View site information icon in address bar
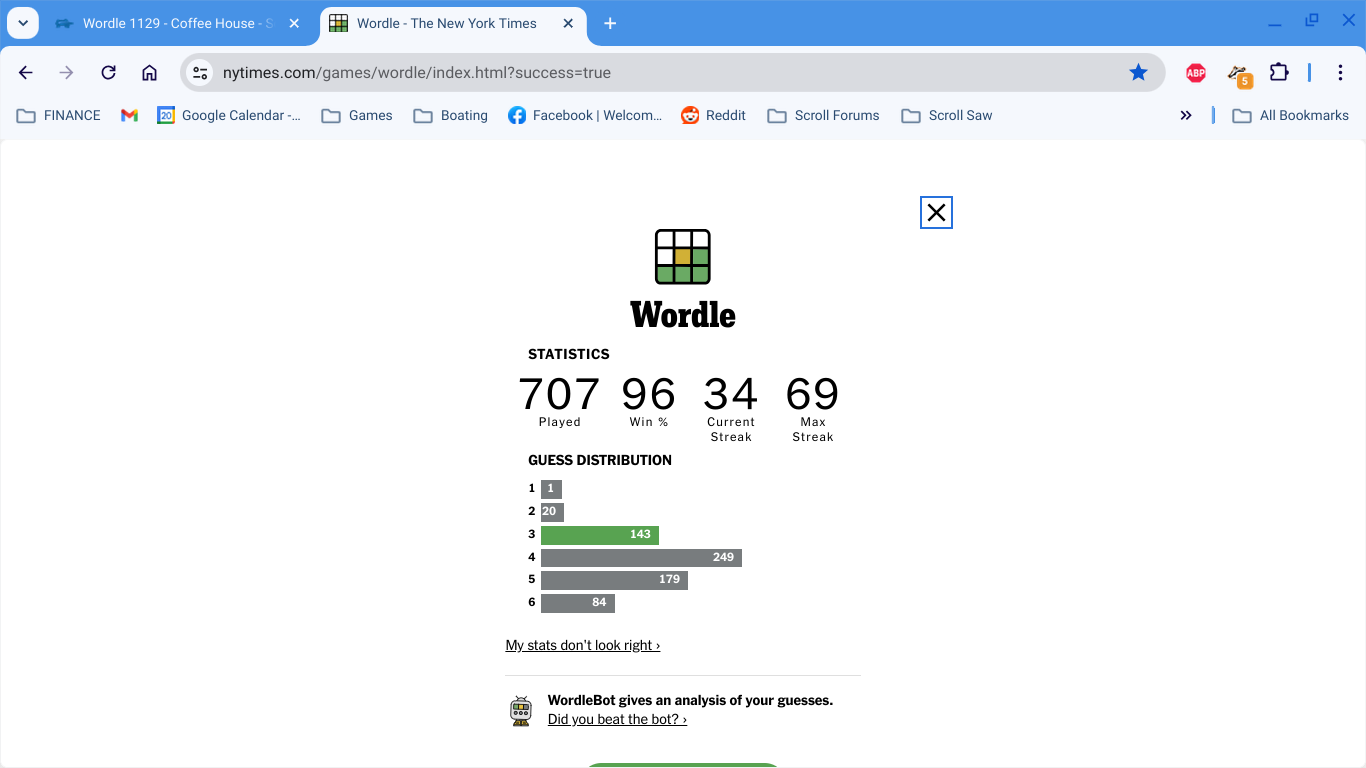Viewport: 1366px width, 768px height. pos(200,72)
